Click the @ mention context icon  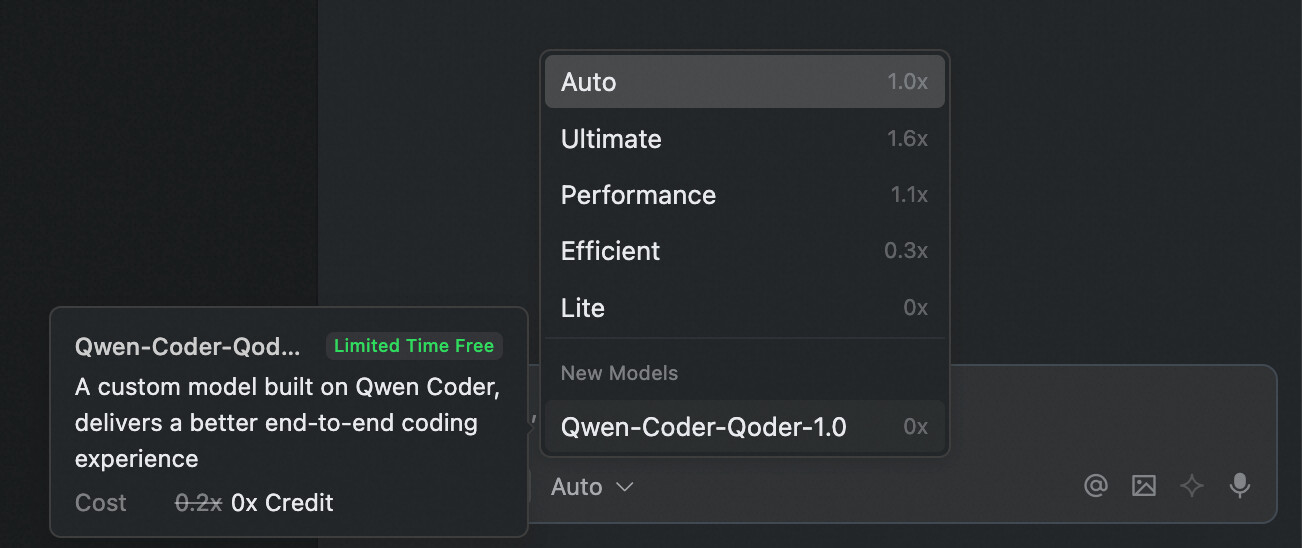(x=1096, y=486)
